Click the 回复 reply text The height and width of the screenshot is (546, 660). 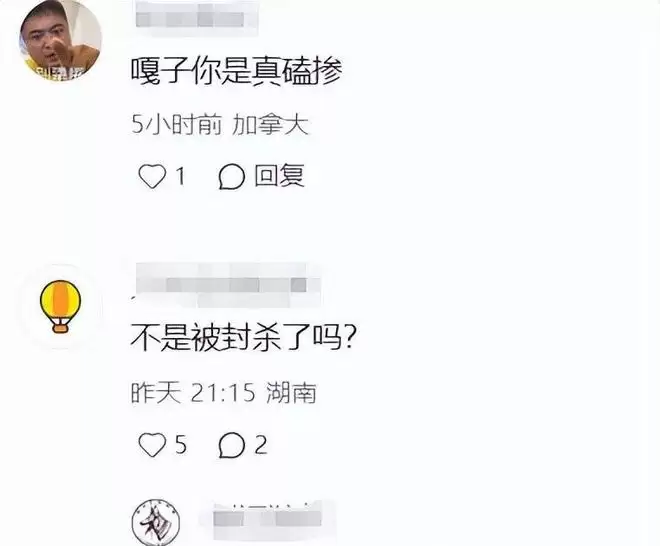[279, 176]
